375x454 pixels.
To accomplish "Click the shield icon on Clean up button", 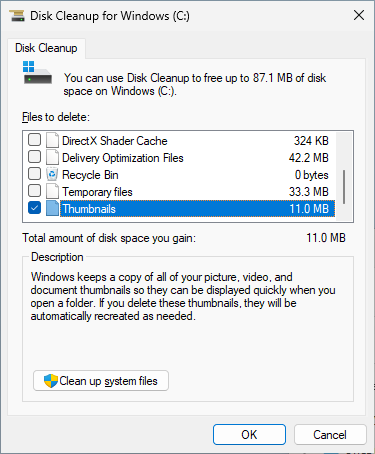I will [51, 381].
